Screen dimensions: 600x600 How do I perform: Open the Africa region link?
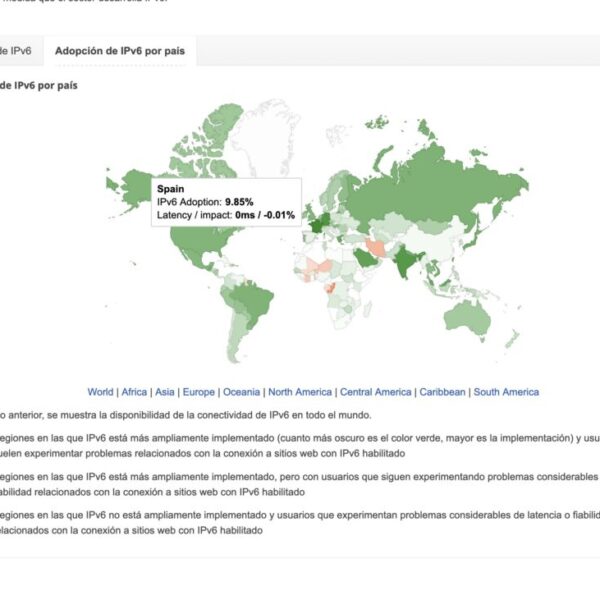(x=134, y=392)
